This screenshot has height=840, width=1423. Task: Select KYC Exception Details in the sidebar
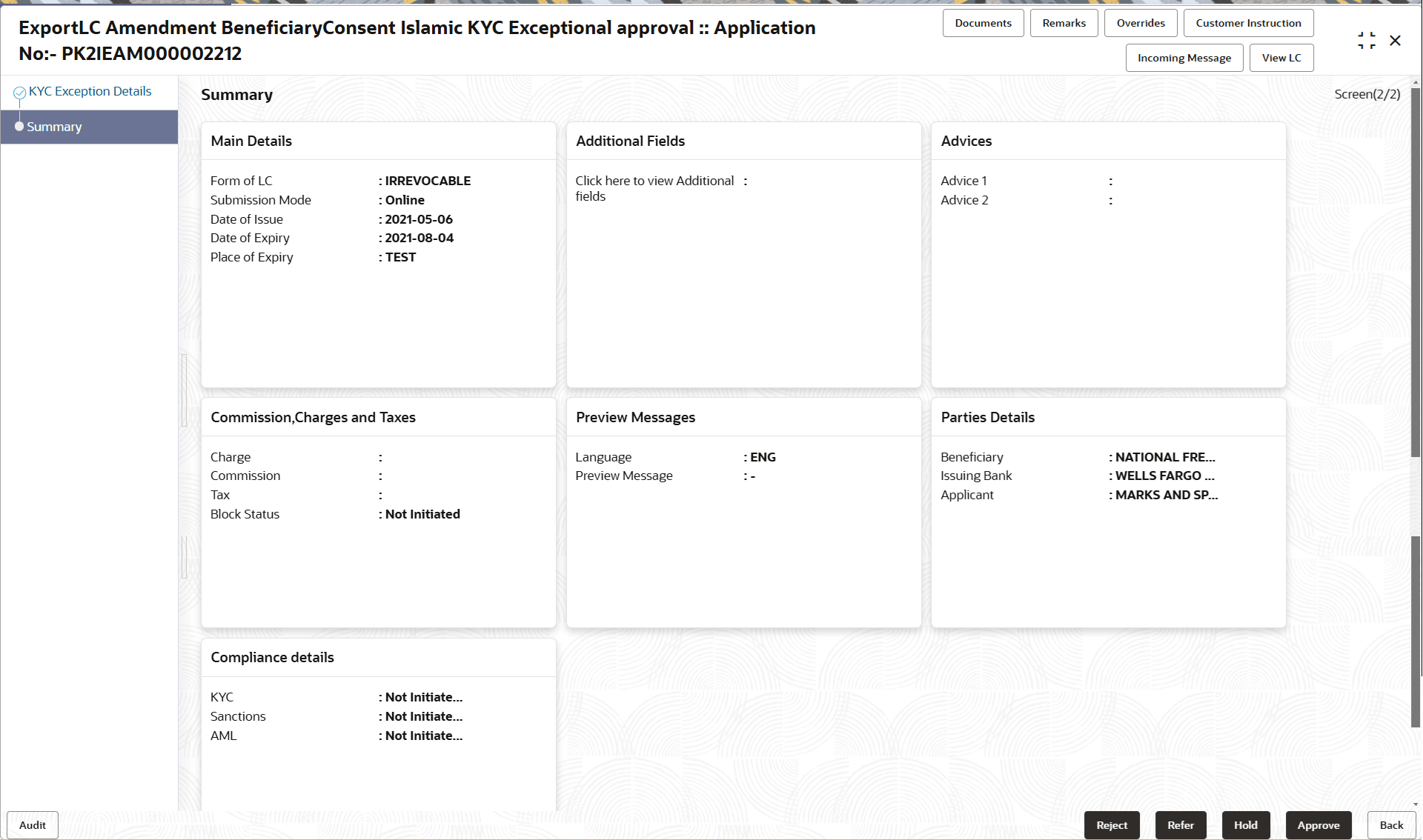89,90
